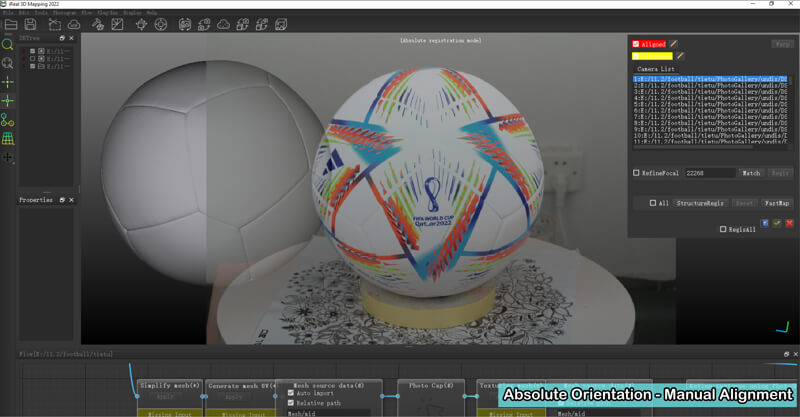Select camera 1 in the Camera List
This screenshot has width=800, height=417.
point(710,79)
